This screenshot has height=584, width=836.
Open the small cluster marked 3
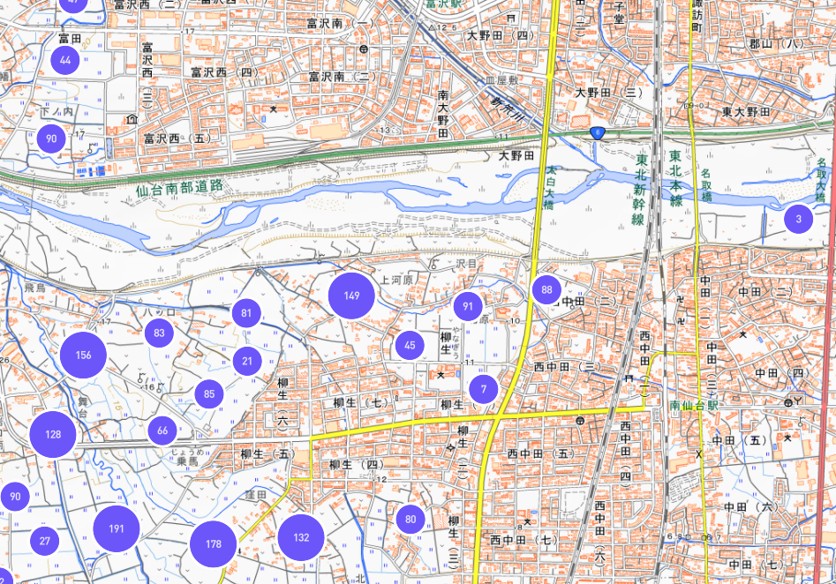798,218
